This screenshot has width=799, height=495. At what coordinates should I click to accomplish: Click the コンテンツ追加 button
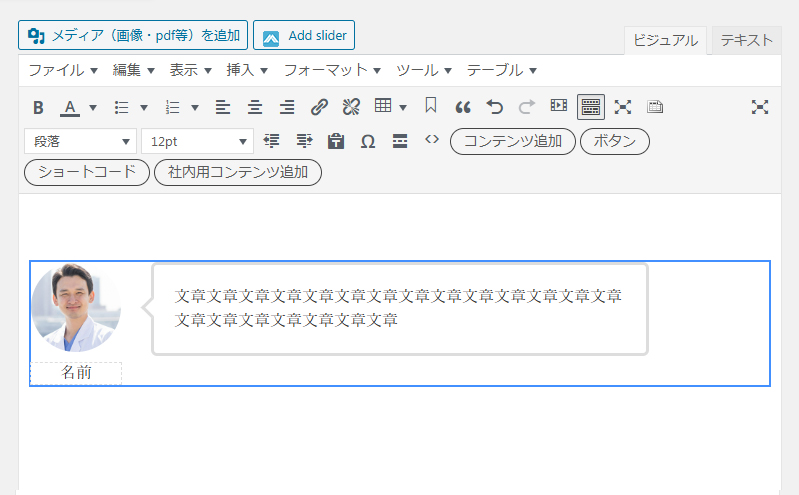(x=513, y=141)
